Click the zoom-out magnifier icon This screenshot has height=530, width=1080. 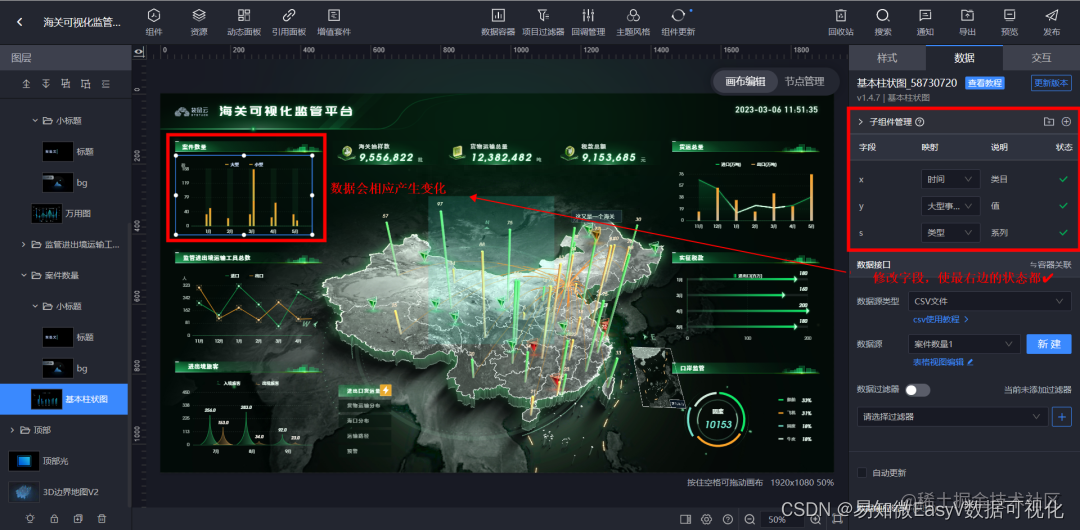[x=749, y=519]
